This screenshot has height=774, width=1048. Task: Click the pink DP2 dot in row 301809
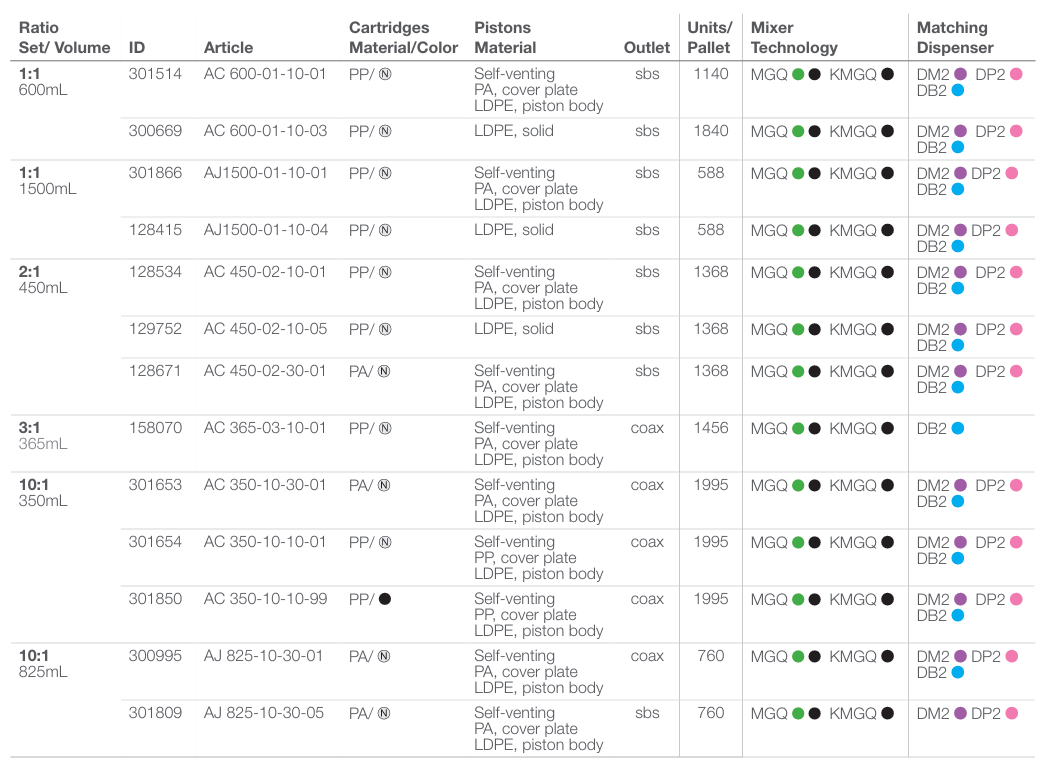coord(1012,713)
